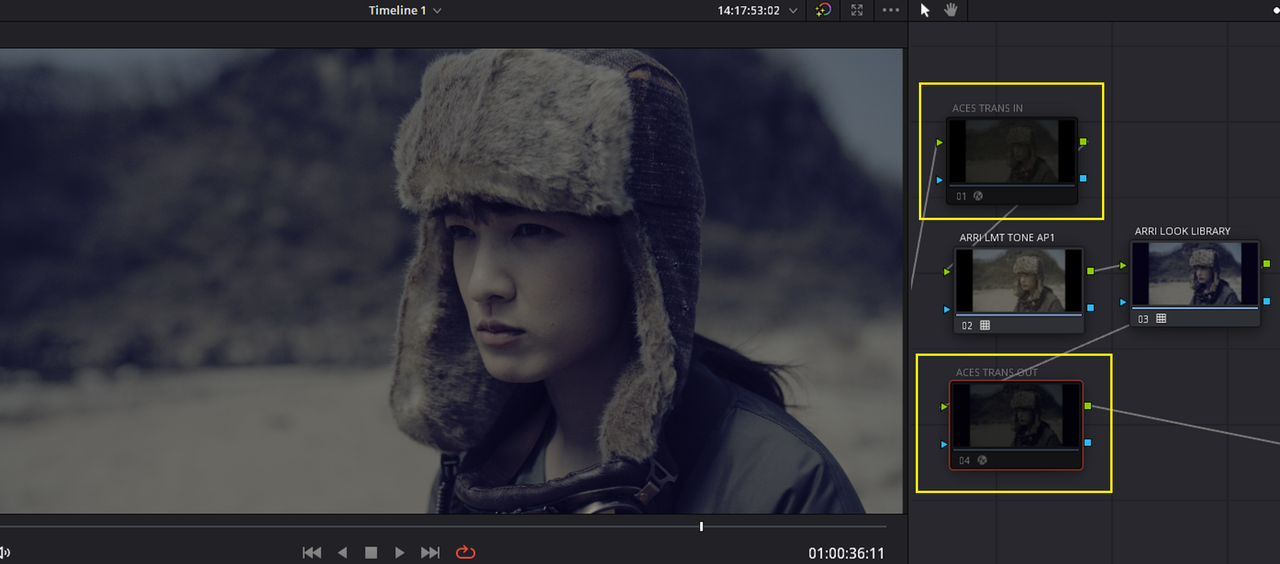The height and width of the screenshot is (564, 1280).
Task: Open the source timecode 14:17:53:02 dropdown
Action: pyautogui.click(x=758, y=10)
